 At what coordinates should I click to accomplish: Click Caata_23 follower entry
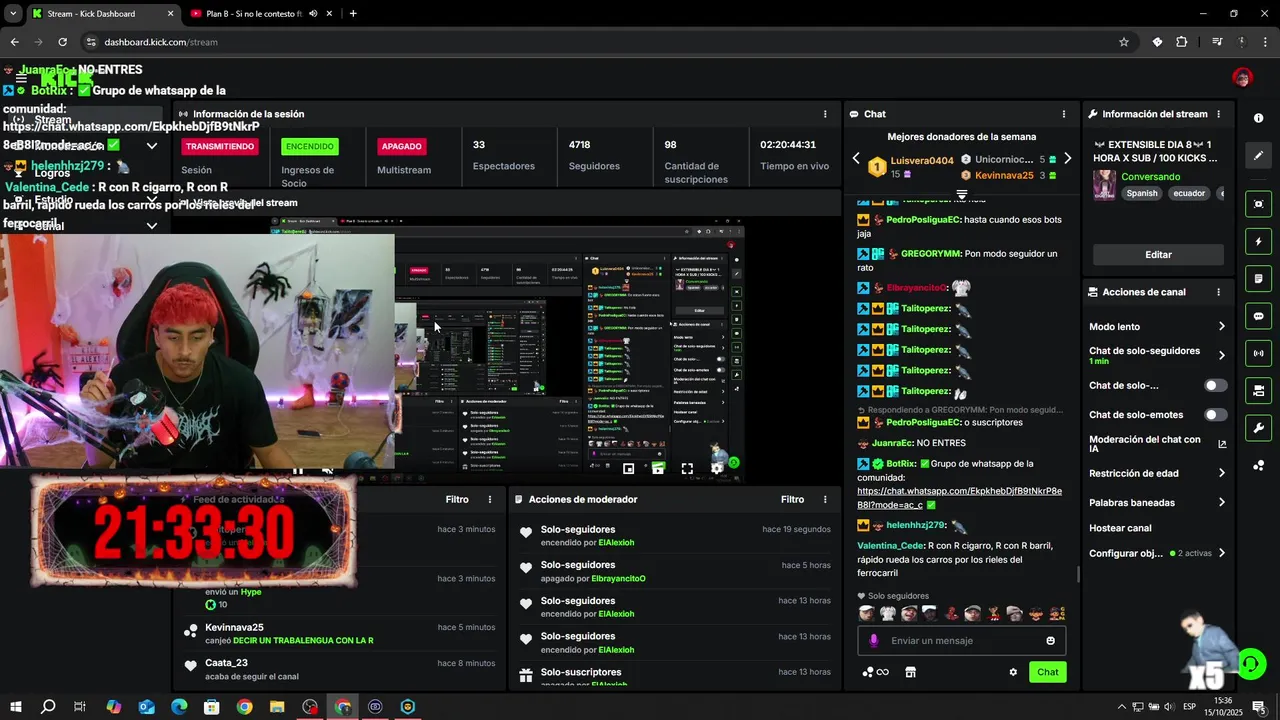click(x=226, y=663)
